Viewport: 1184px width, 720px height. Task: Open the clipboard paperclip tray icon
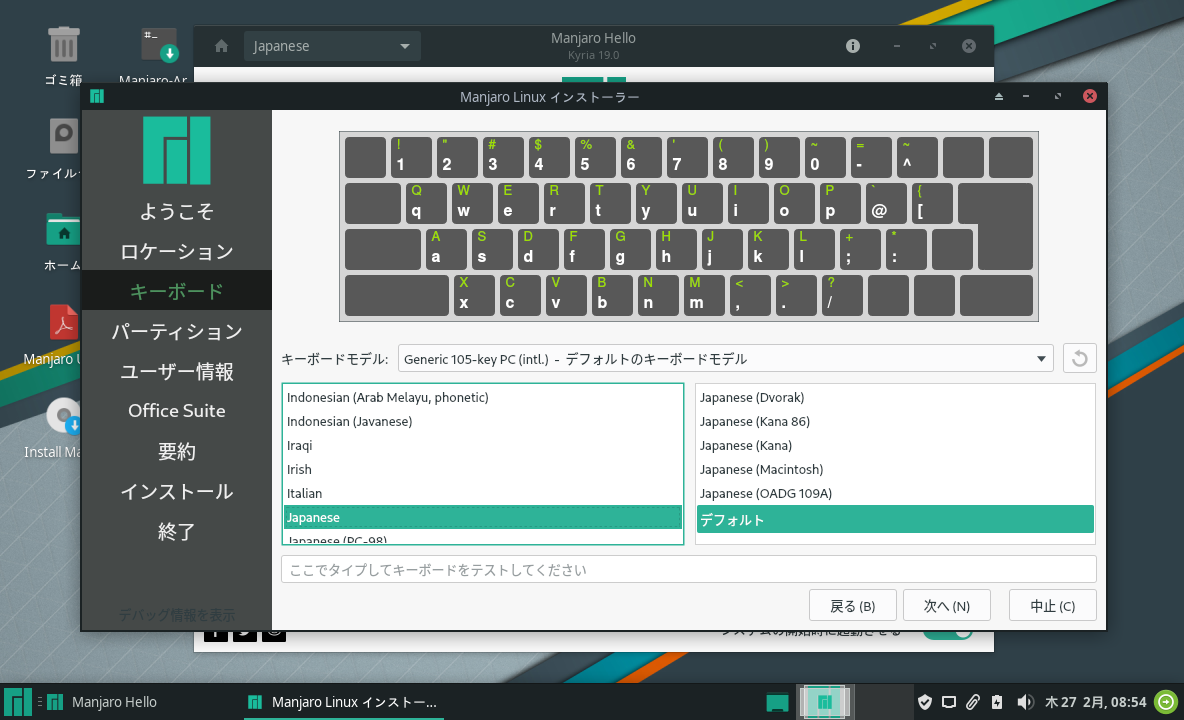[973, 703]
